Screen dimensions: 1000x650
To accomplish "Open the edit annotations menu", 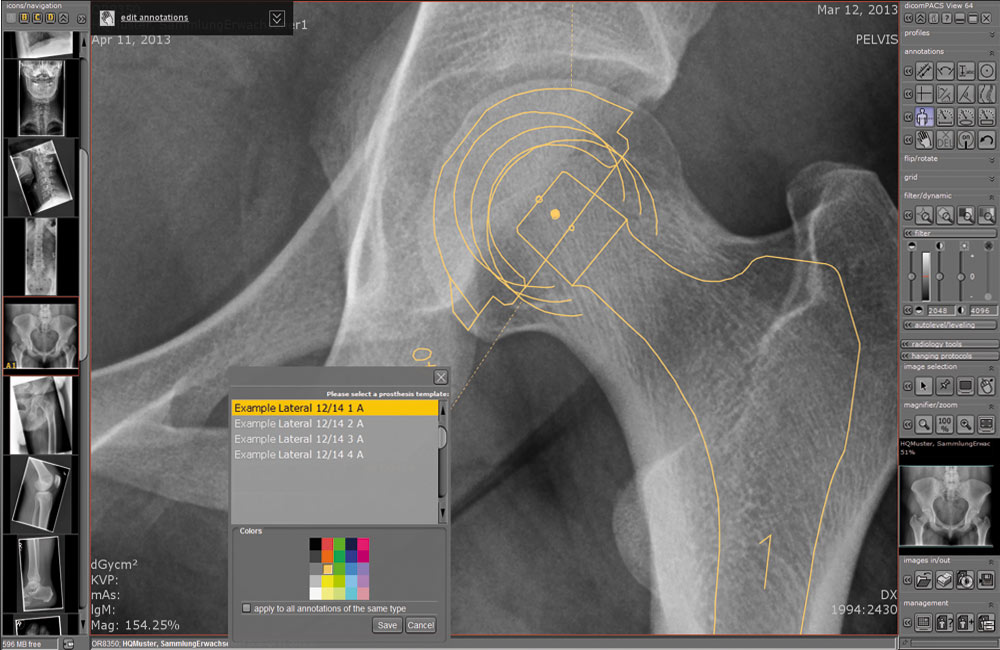I will pos(156,17).
